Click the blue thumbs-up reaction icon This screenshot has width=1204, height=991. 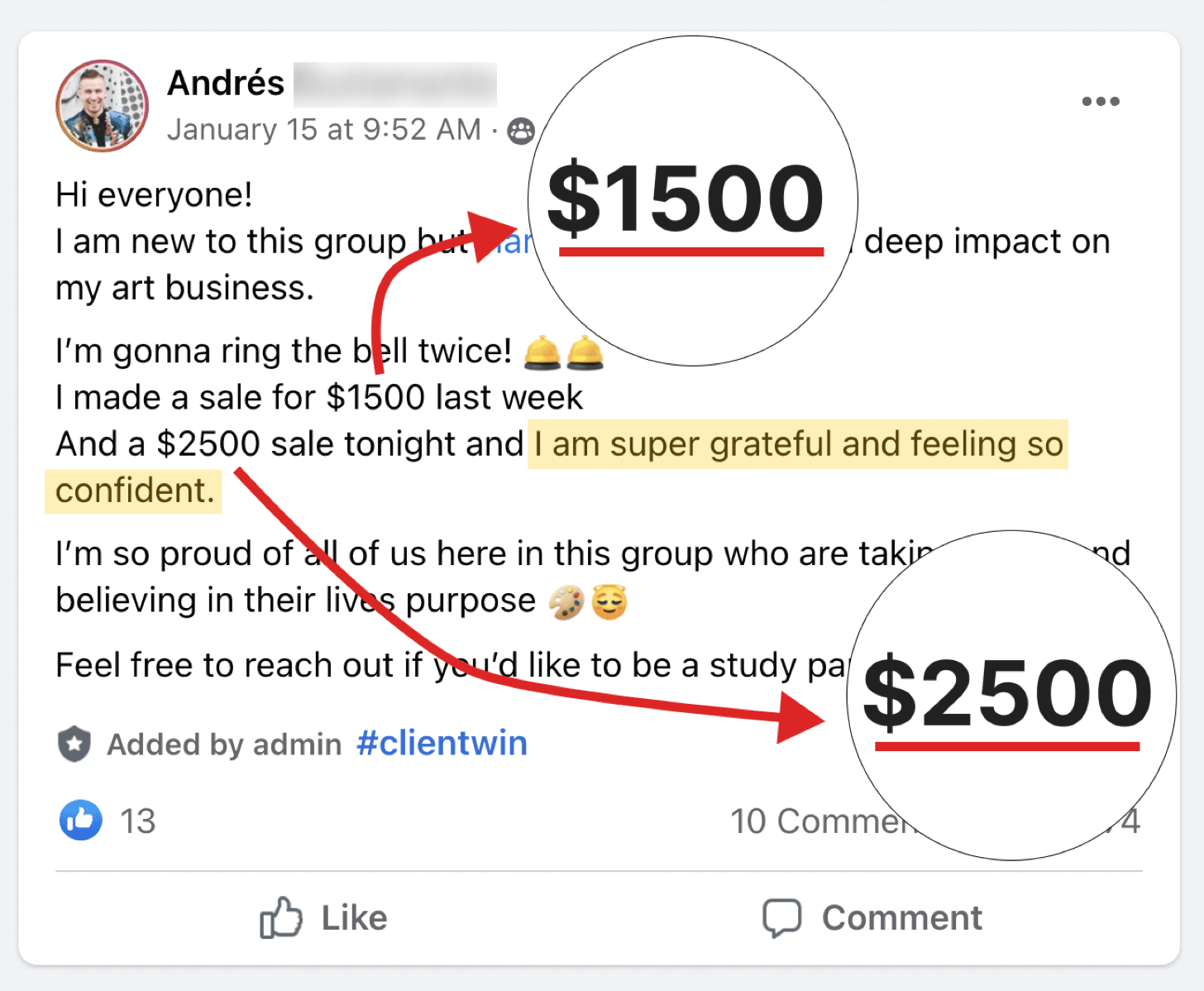pyautogui.click(x=81, y=820)
